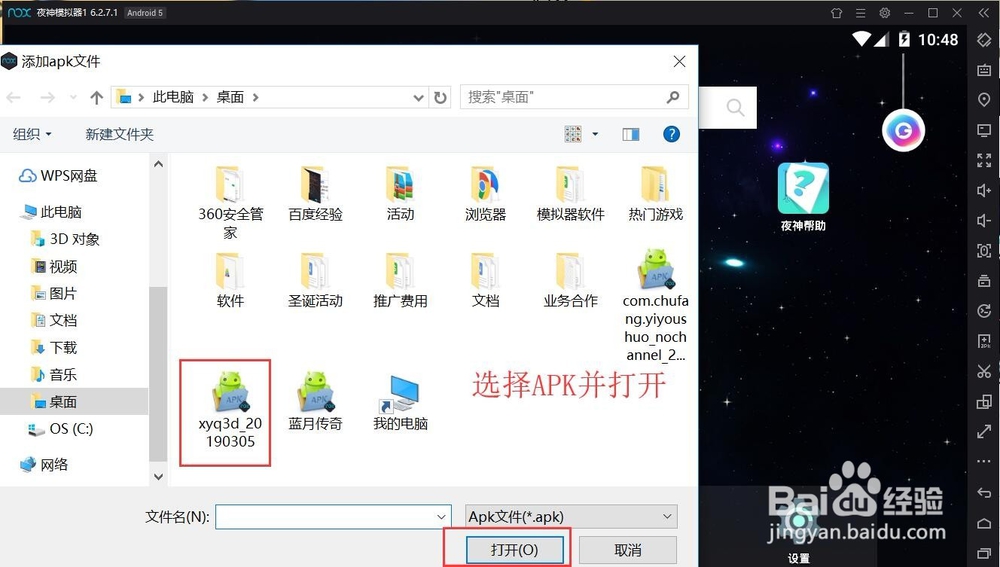
Task: Click the 打开(O) button
Action: 515,549
